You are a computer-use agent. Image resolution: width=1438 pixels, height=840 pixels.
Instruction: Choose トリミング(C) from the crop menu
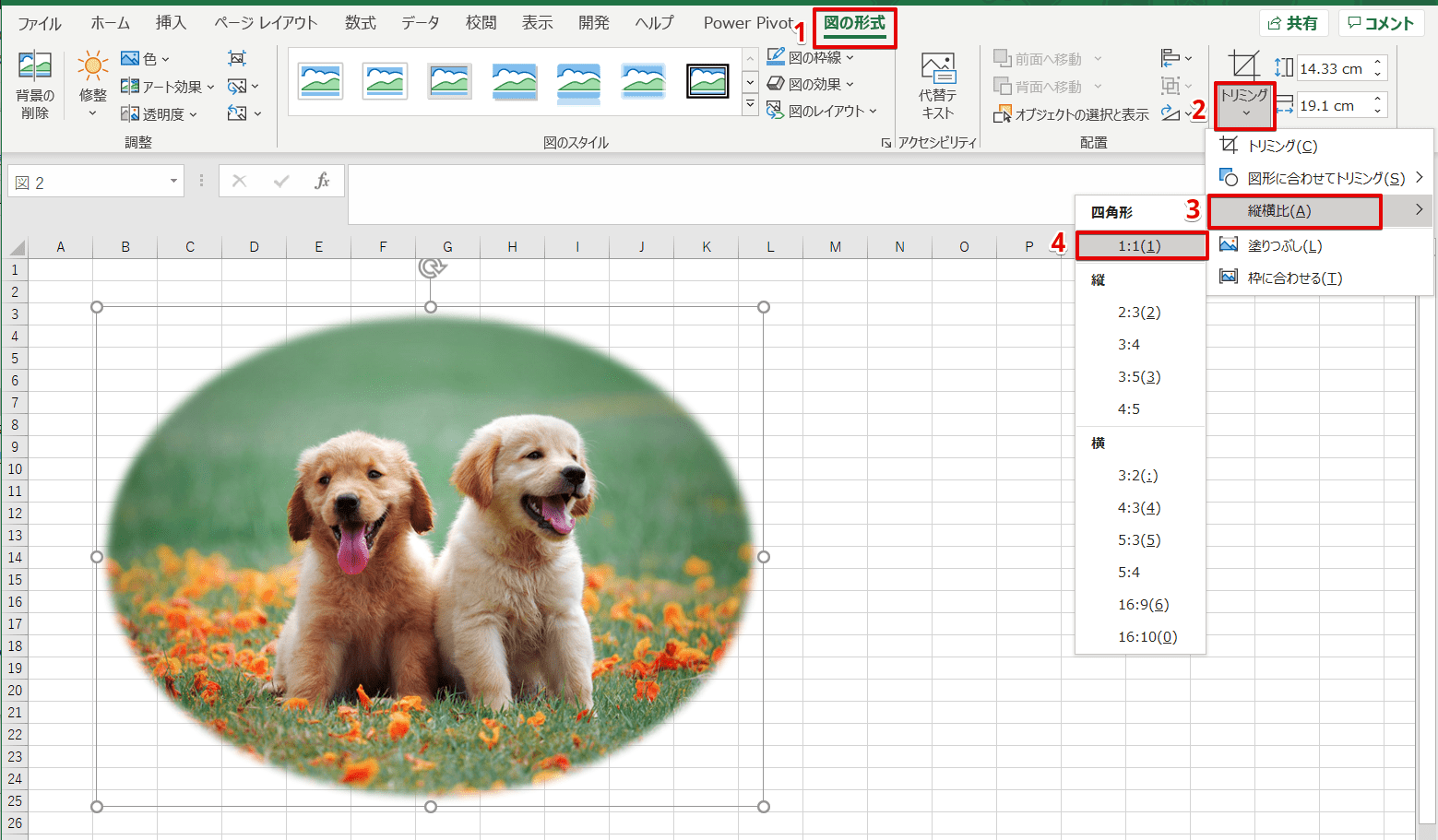(x=1319, y=146)
